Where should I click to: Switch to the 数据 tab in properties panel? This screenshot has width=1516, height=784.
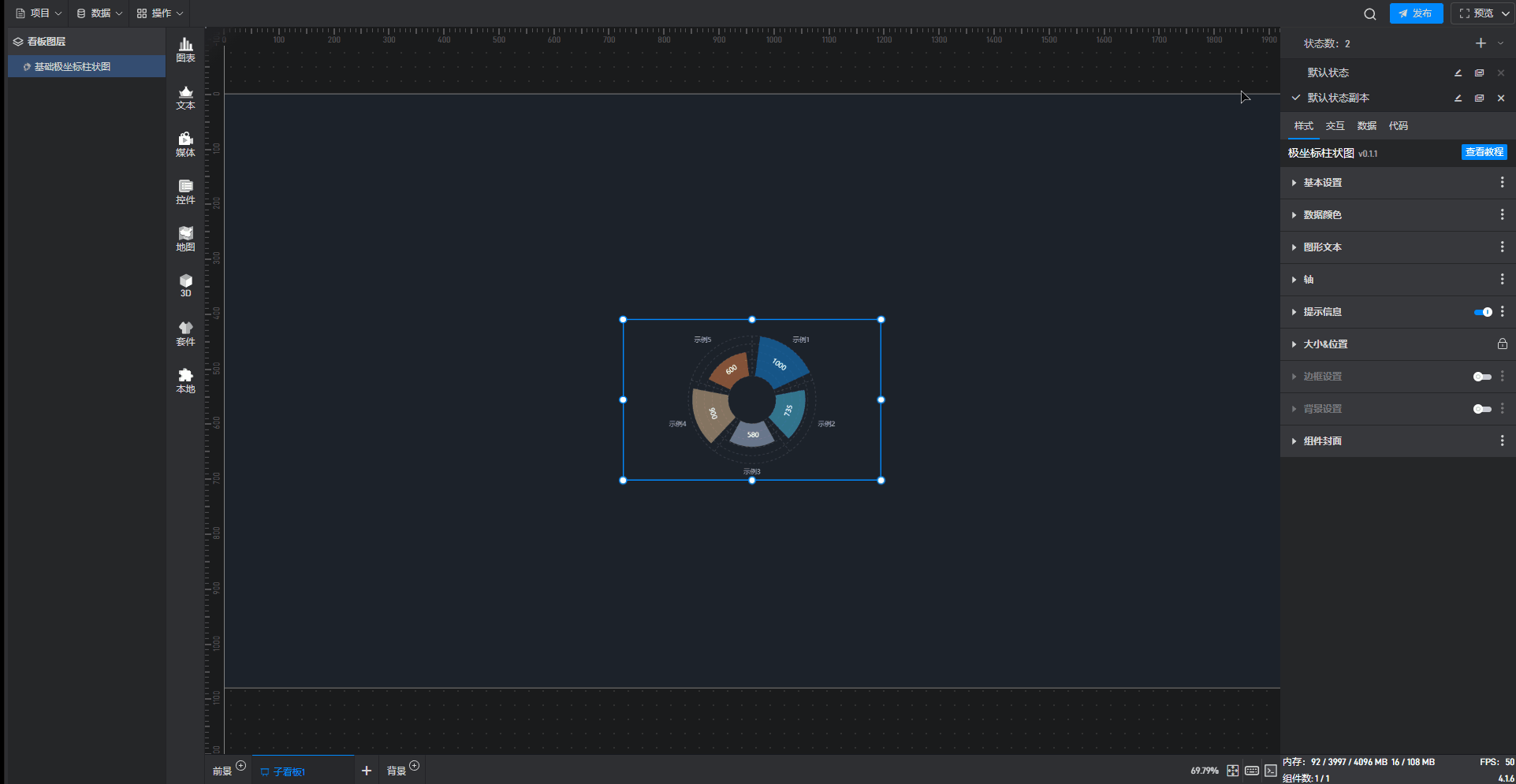pos(1367,126)
